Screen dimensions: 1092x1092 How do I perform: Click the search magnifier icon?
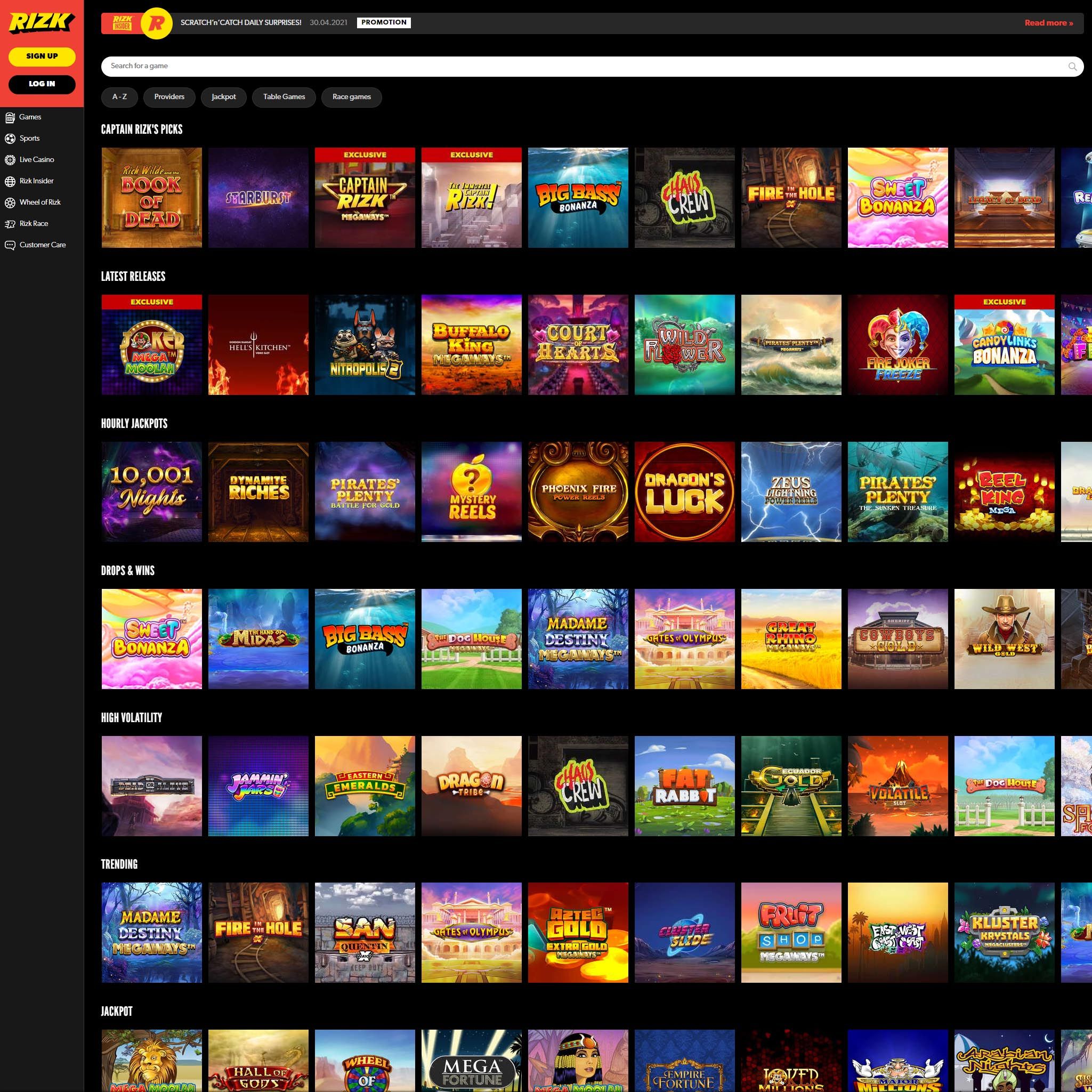(1072, 67)
